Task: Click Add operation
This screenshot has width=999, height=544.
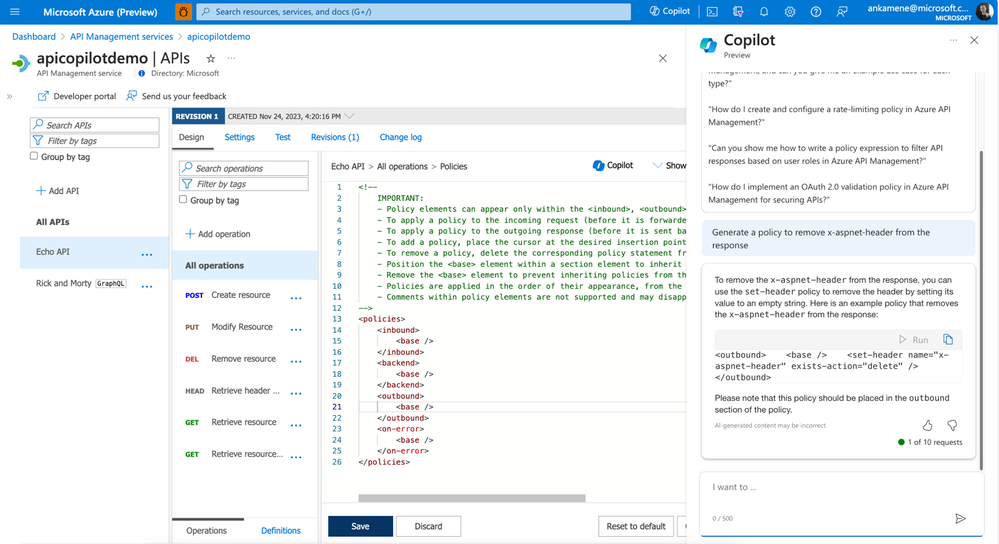Action: click(218, 234)
